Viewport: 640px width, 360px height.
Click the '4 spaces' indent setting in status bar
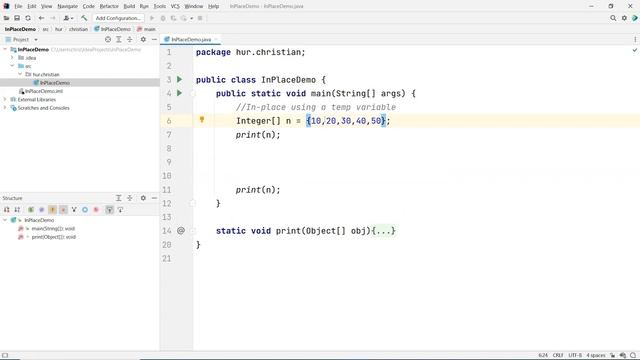pos(596,355)
